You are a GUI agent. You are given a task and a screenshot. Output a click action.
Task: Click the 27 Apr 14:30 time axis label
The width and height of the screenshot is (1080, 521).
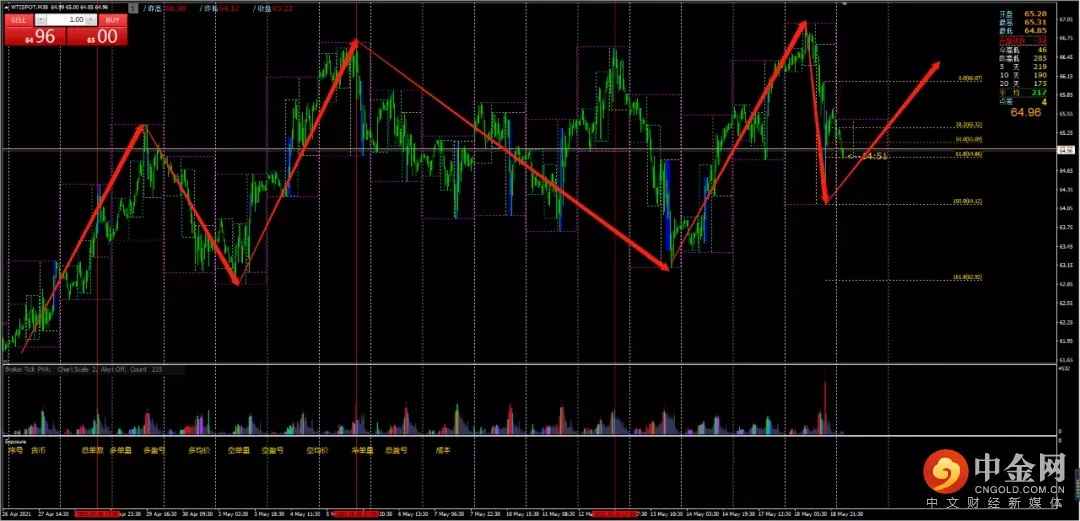(x=54, y=514)
